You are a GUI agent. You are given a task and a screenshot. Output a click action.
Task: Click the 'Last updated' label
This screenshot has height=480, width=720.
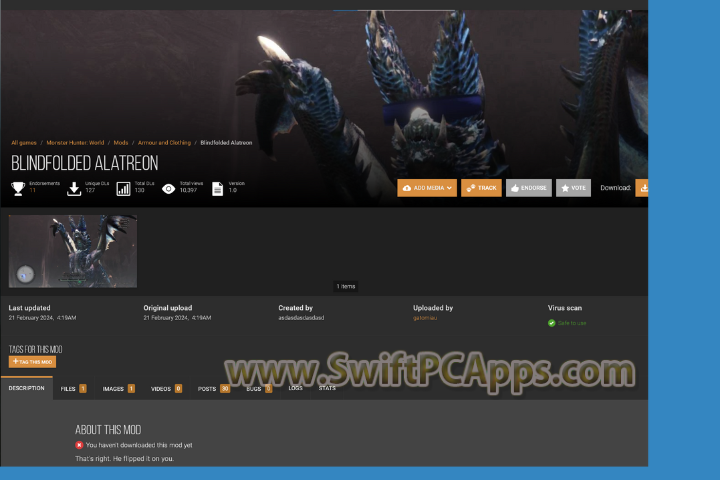click(x=29, y=308)
